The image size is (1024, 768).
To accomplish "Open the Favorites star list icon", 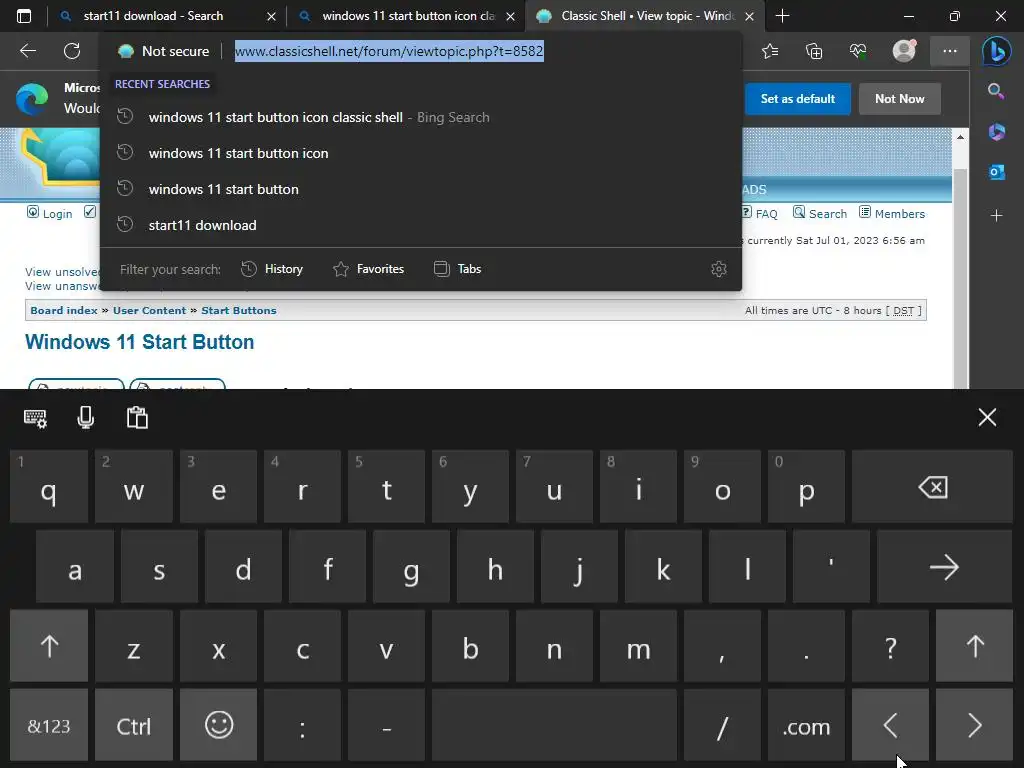I will pyautogui.click(x=770, y=51).
